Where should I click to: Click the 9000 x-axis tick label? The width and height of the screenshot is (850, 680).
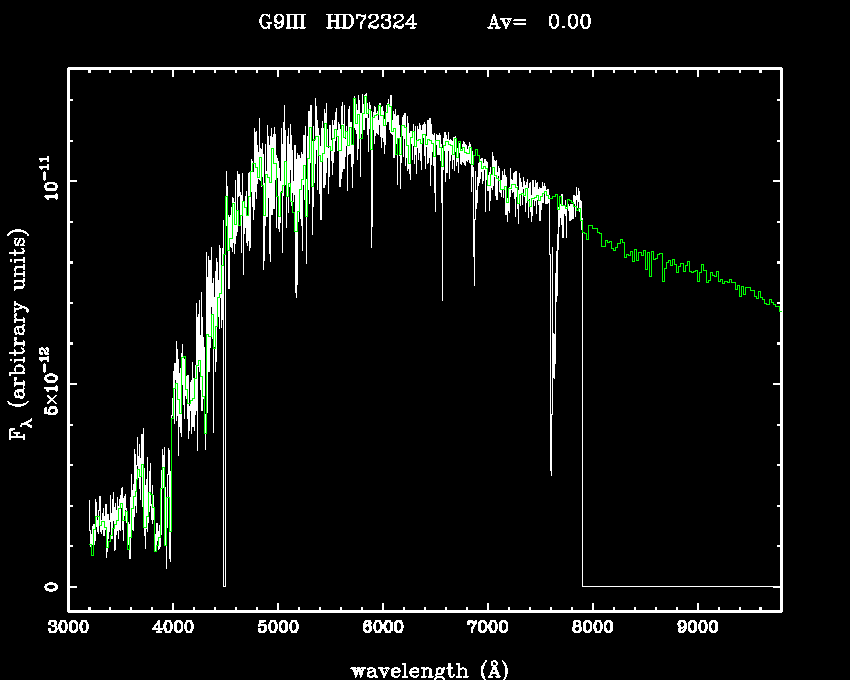[697, 628]
